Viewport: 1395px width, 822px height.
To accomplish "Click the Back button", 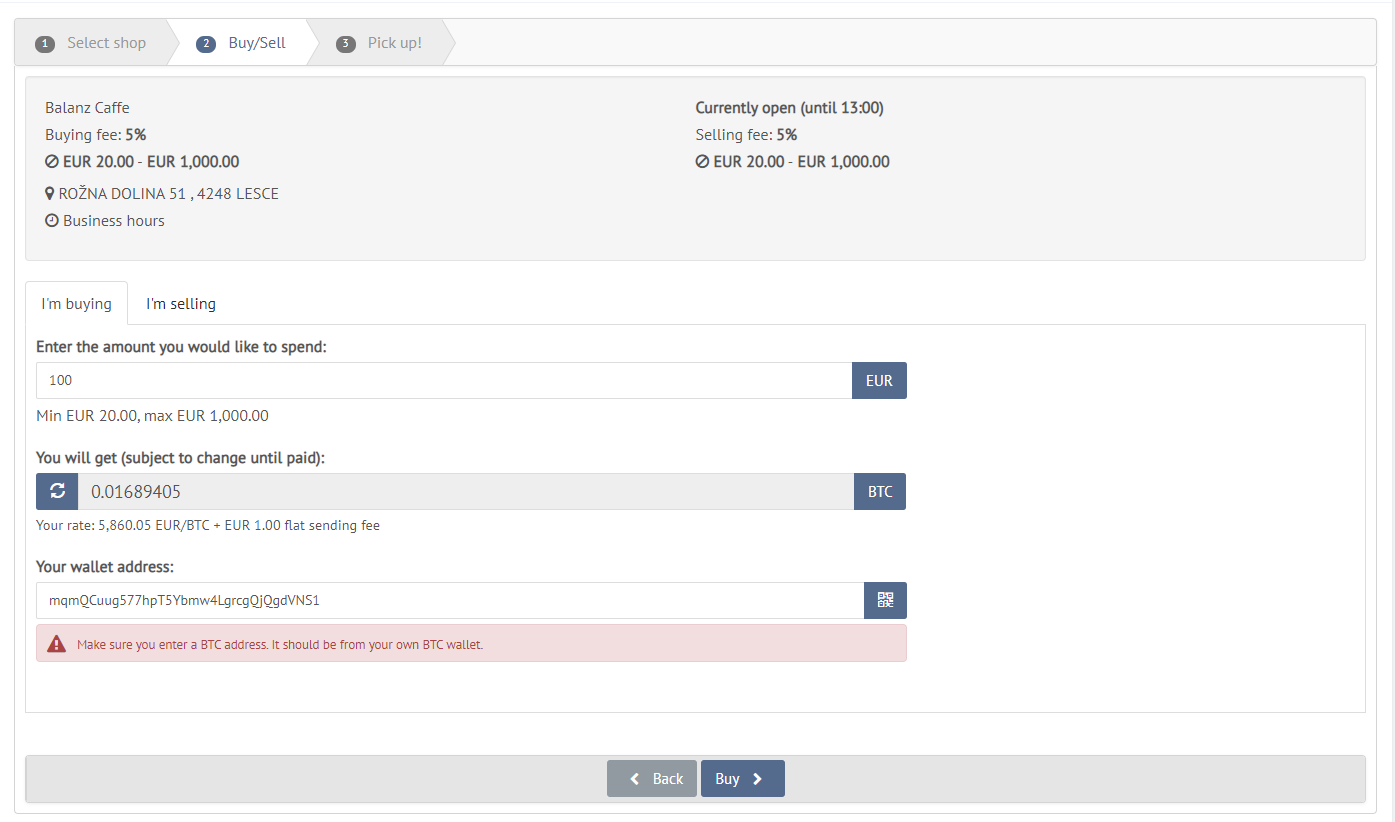I will click(x=652, y=778).
